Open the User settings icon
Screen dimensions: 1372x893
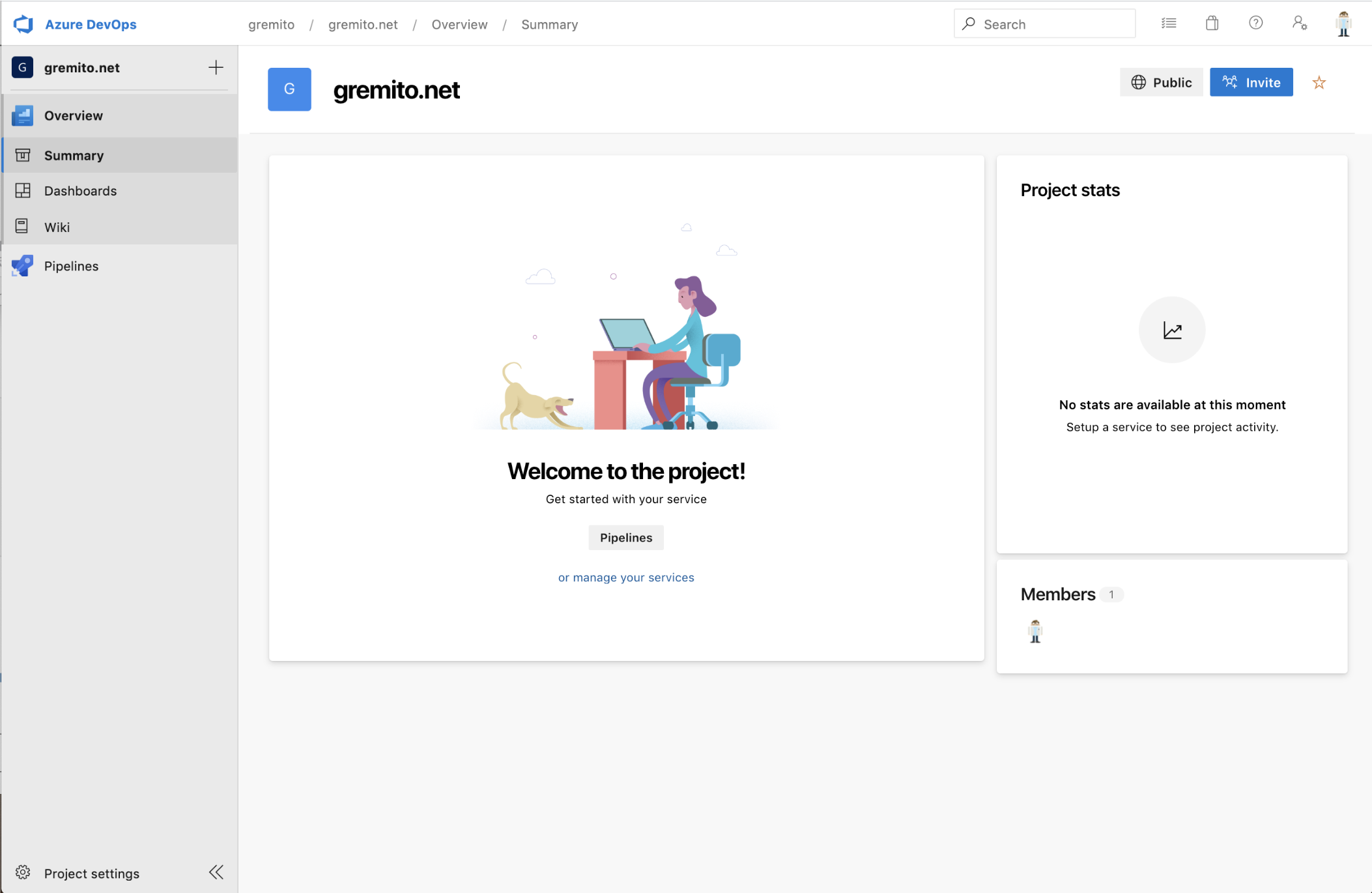click(1299, 23)
